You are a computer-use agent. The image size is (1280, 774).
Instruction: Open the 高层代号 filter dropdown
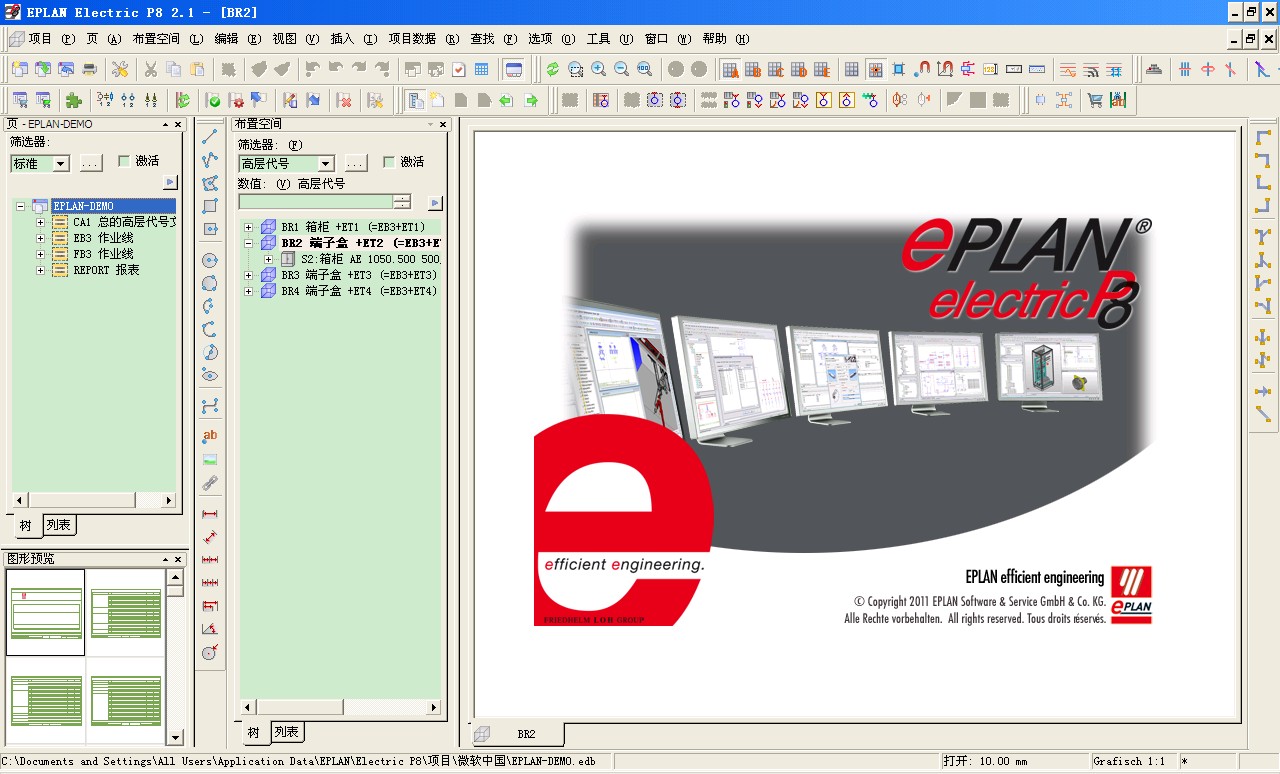pyautogui.click(x=326, y=163)
